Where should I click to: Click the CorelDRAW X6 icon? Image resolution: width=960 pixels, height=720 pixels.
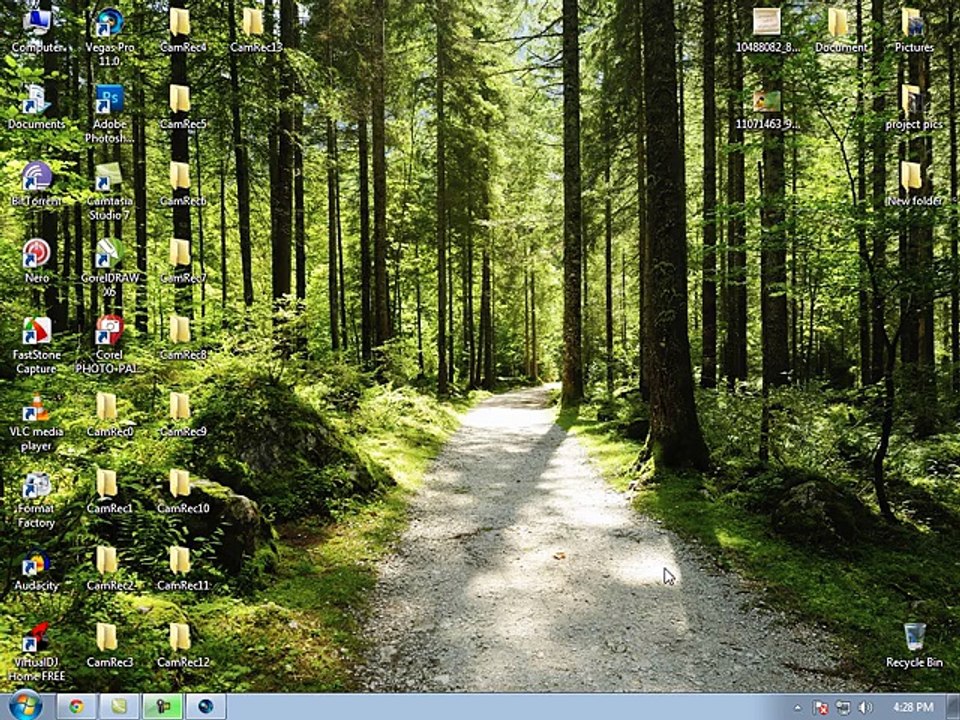click(110, 268)
